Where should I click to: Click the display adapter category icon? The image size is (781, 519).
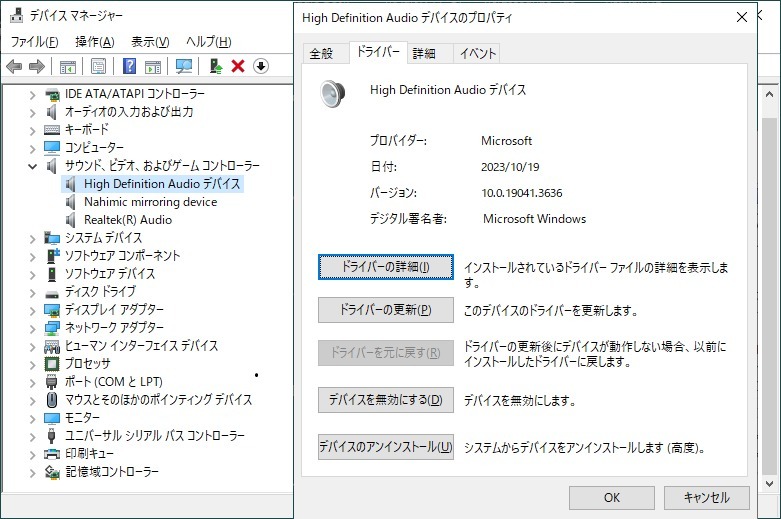[x=52, y=310]
